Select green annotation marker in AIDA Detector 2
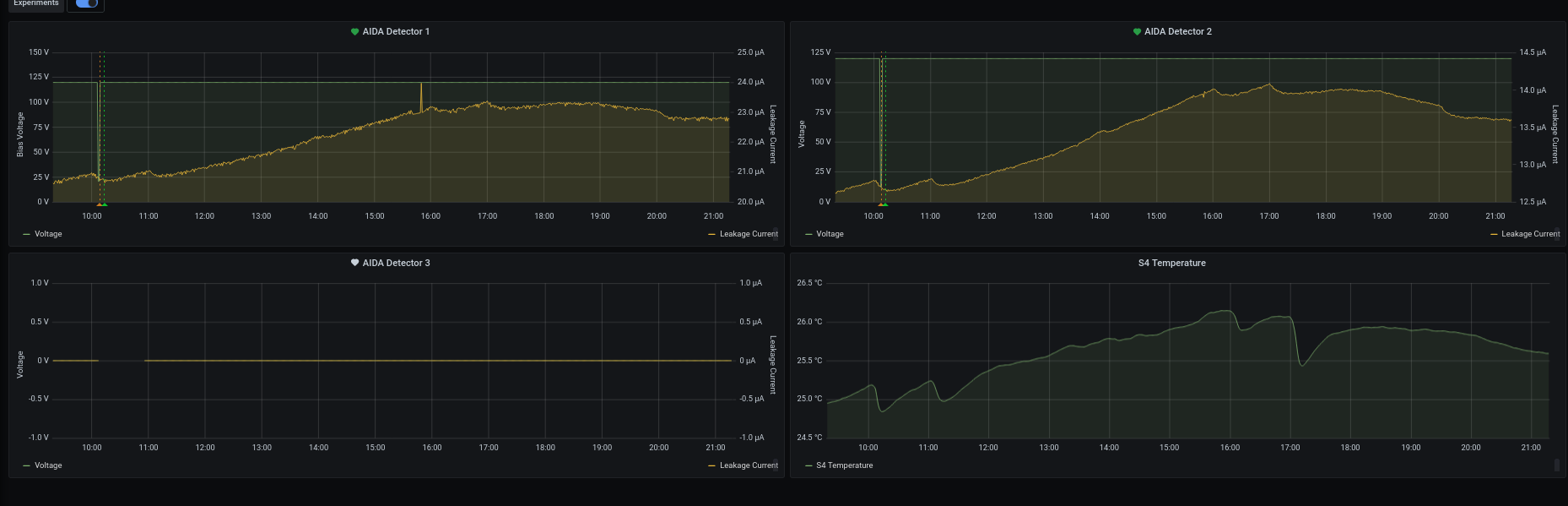The height and width of the screenshot is (506, 1568). (x=885, y=204)
